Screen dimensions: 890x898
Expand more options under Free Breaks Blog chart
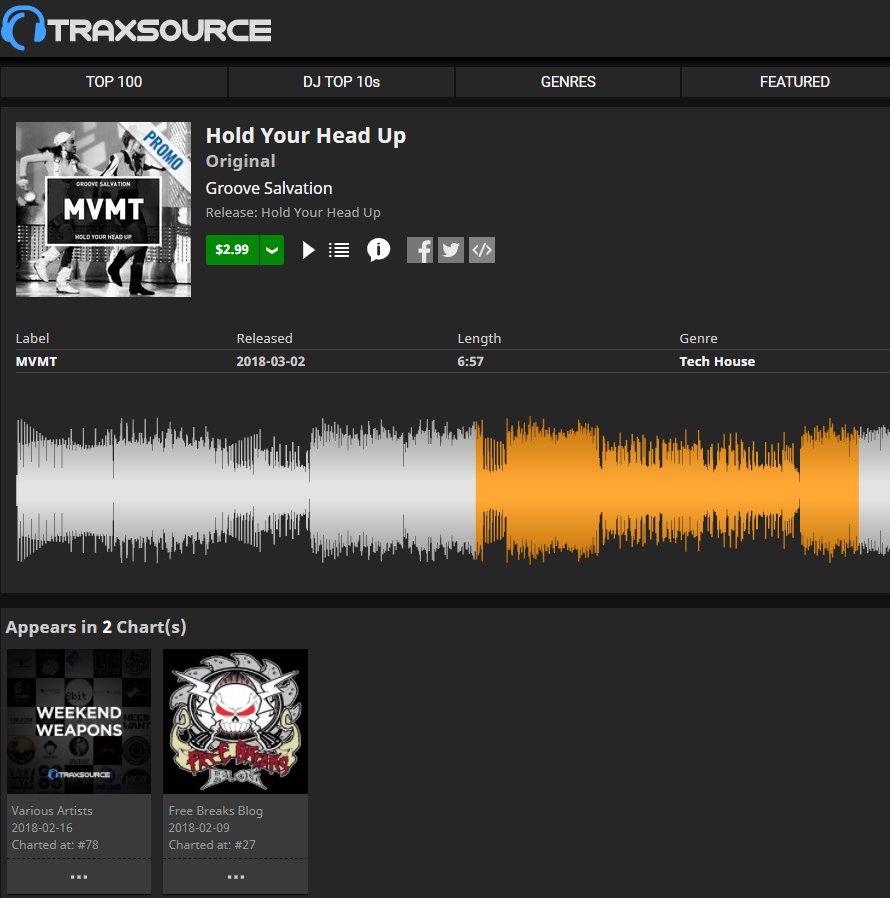click(235, 876)
